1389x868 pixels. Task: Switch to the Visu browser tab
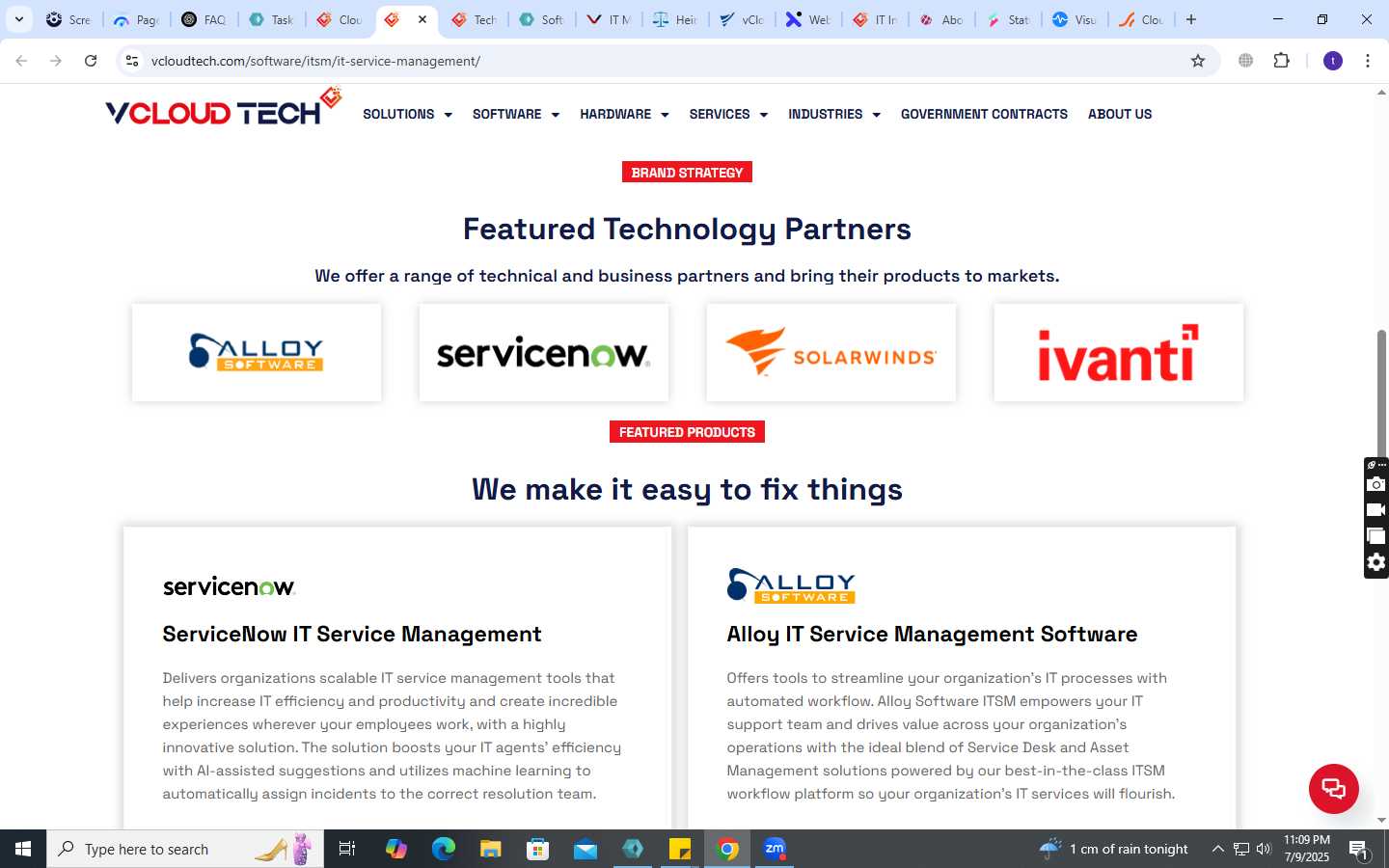1074,19
